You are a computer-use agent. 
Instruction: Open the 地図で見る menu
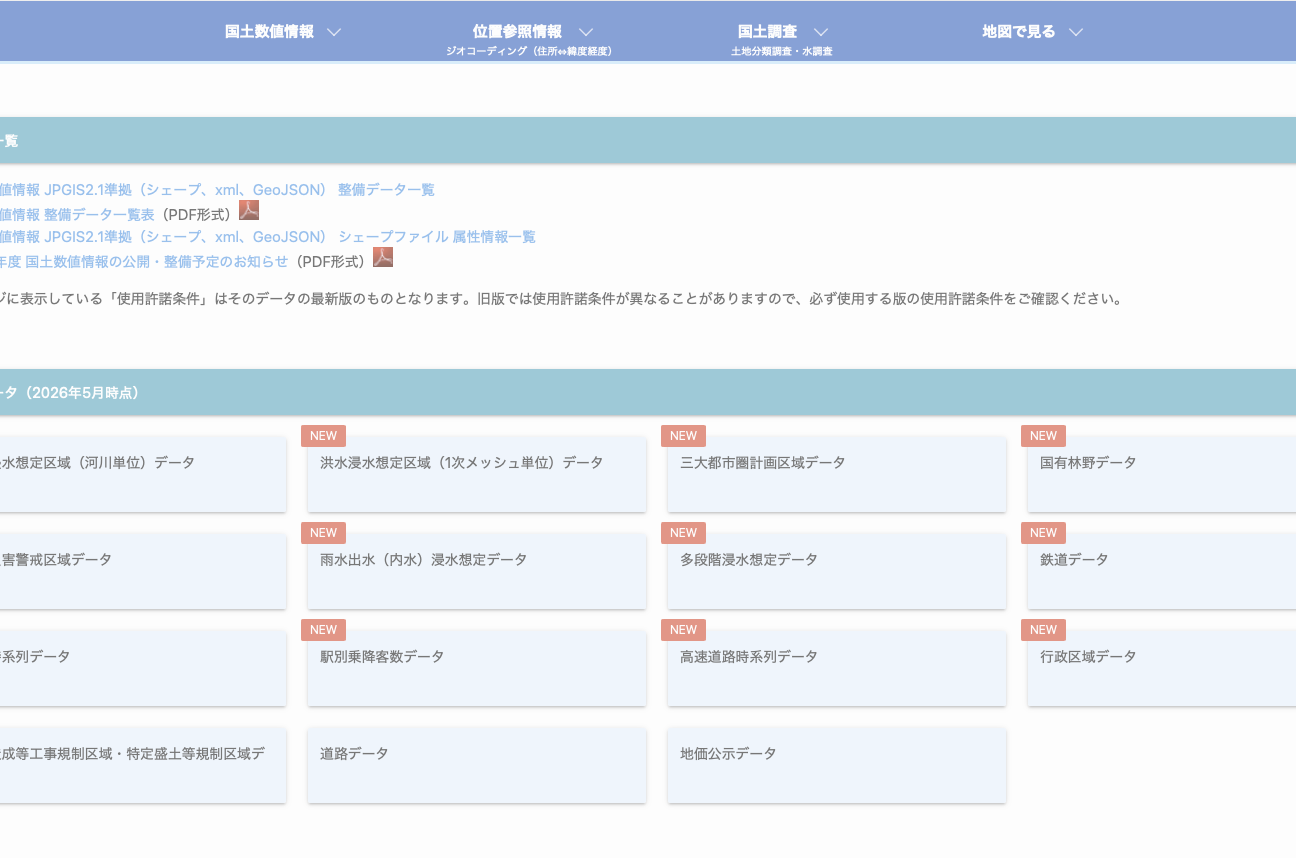(1018, 32)
